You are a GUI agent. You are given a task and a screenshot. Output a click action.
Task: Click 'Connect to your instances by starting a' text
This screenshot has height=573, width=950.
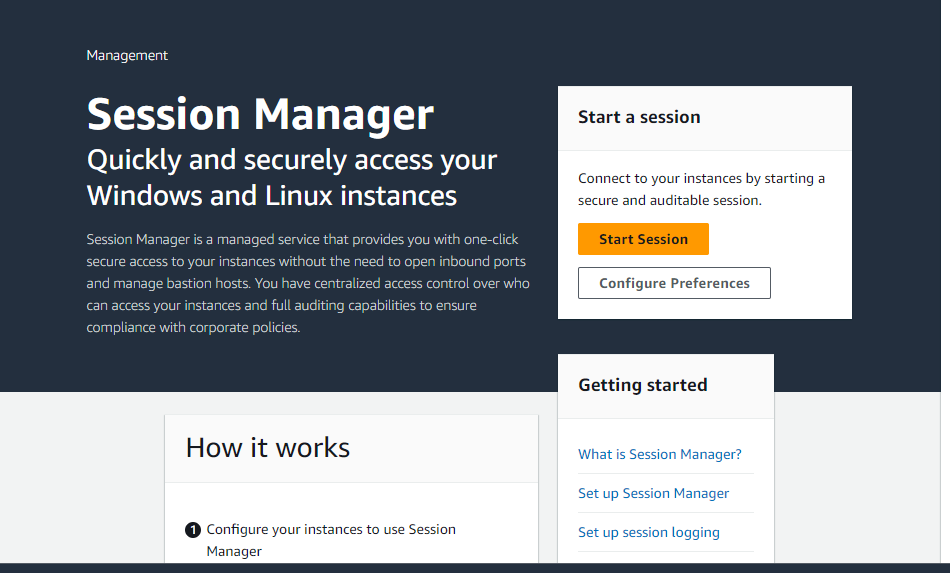coord(701,178)
